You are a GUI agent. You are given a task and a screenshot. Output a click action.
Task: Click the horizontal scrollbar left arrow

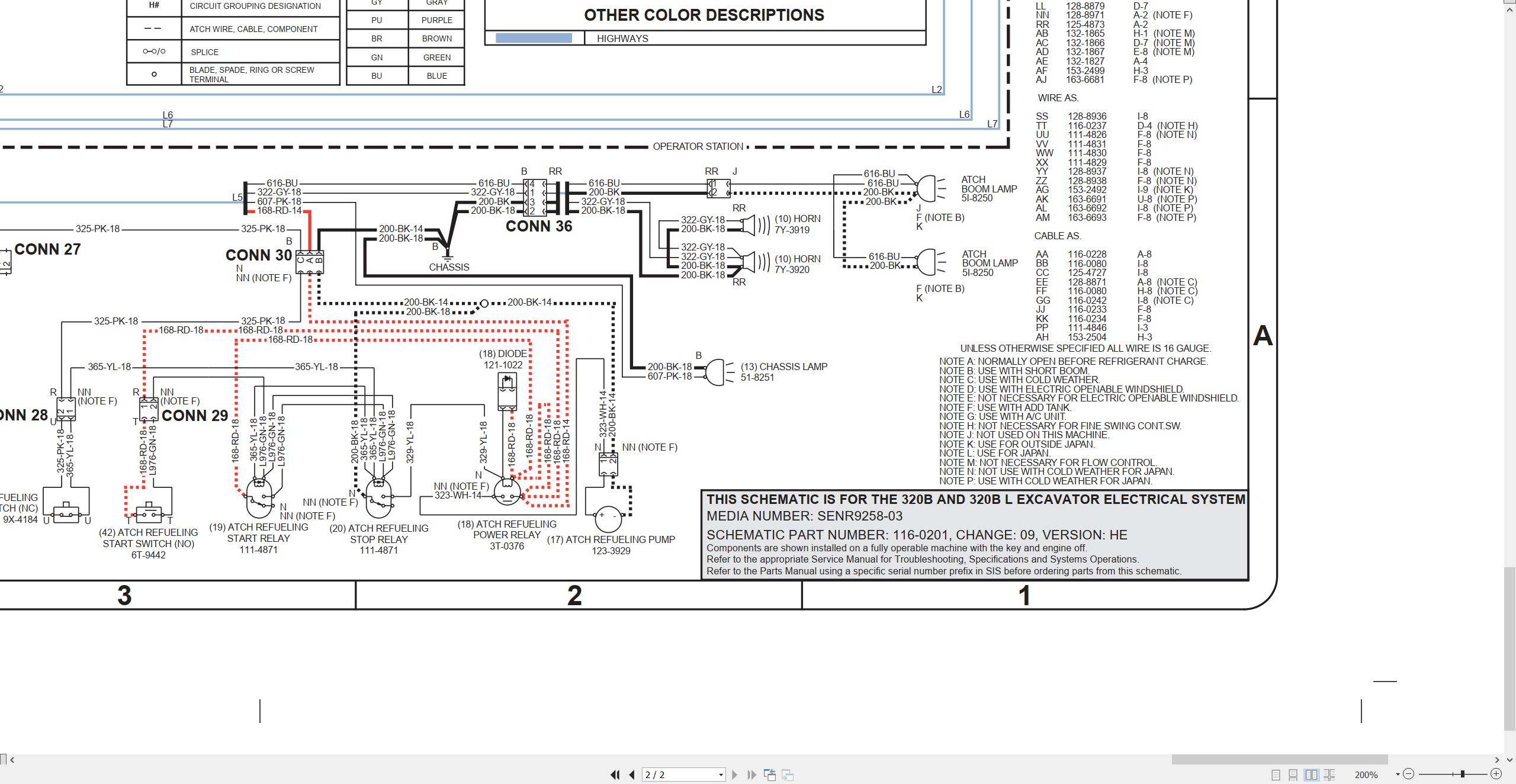click(12, 760)
